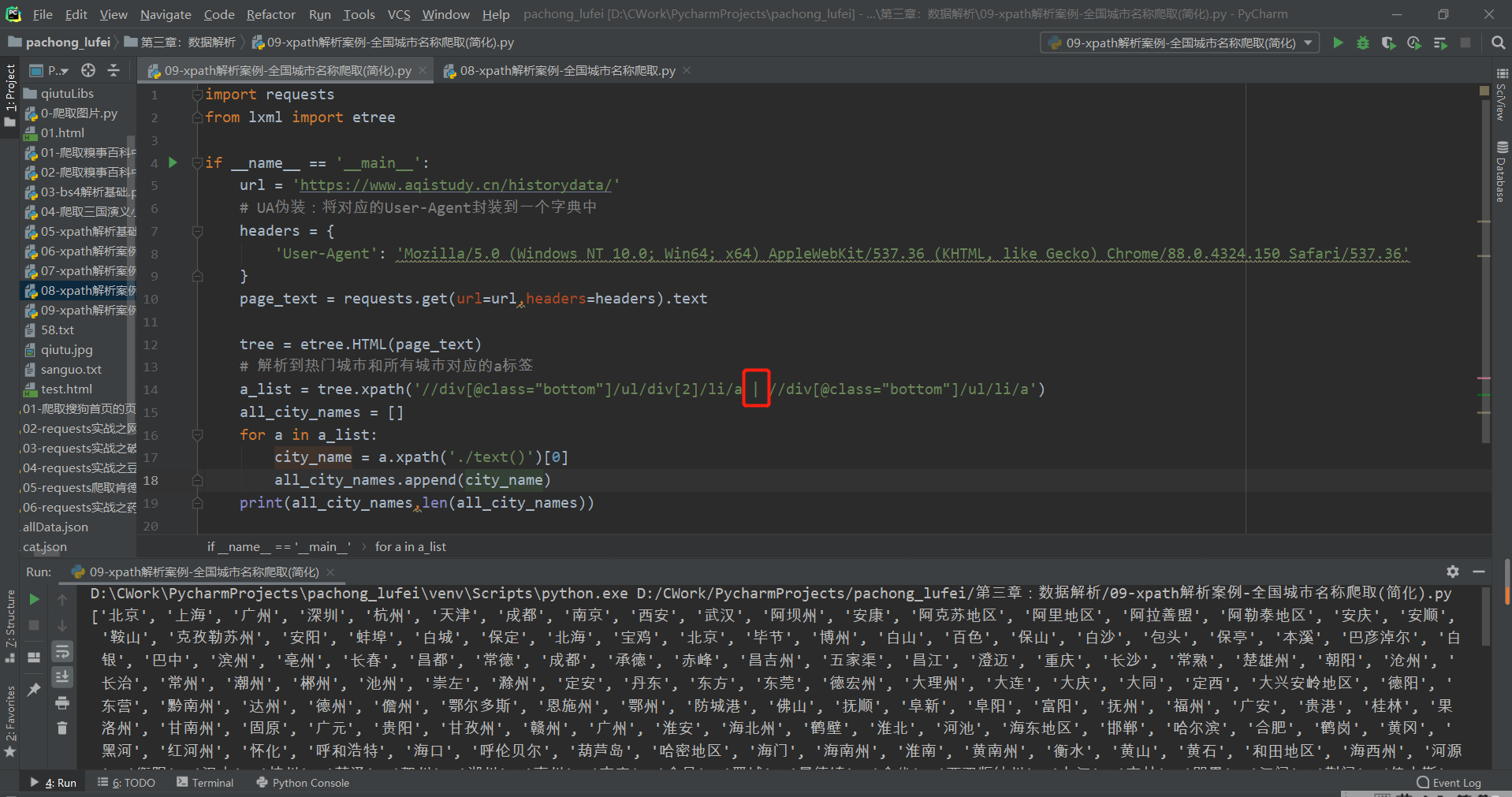Image resolution: width=1512 pixels, height=797 pixels.
Task: Open the Project view selector dropdown
Action: pos(50,70)
